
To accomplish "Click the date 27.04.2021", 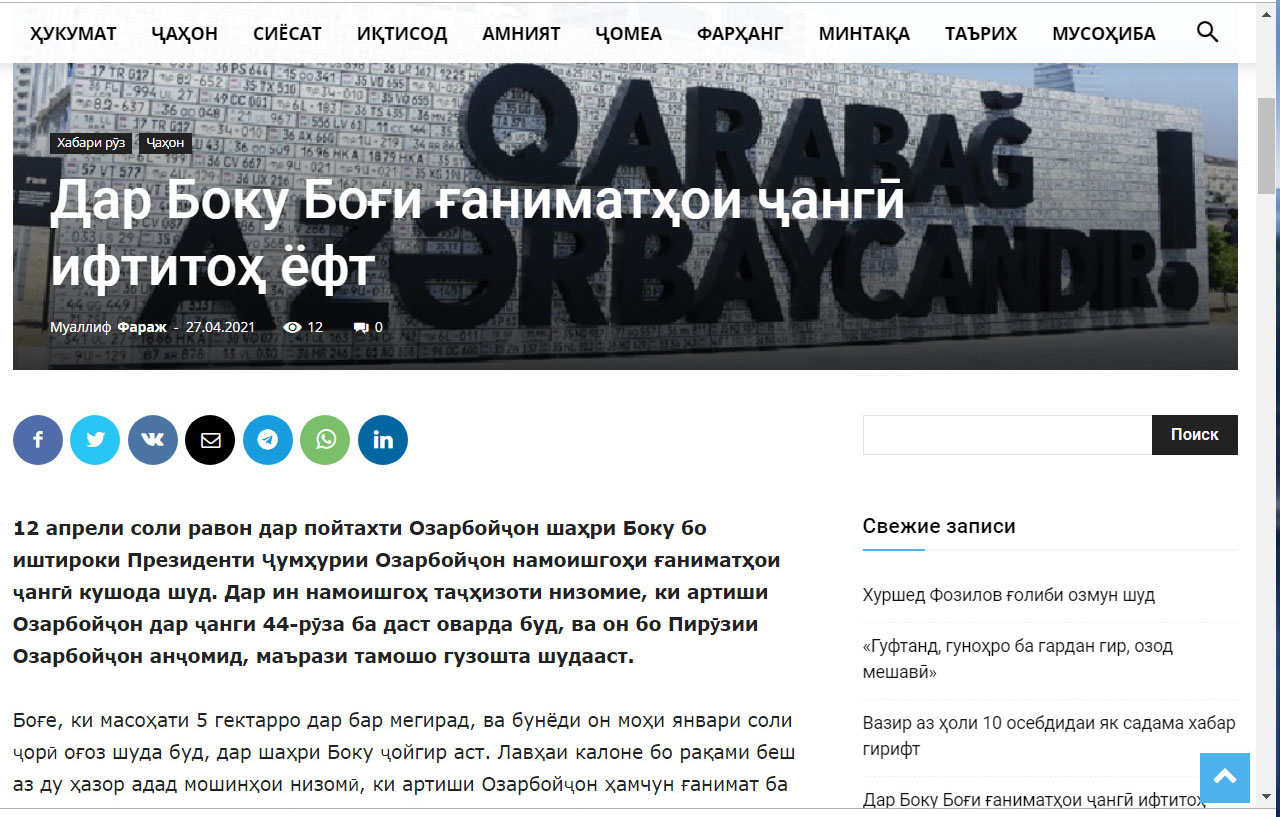I will 220,327.
